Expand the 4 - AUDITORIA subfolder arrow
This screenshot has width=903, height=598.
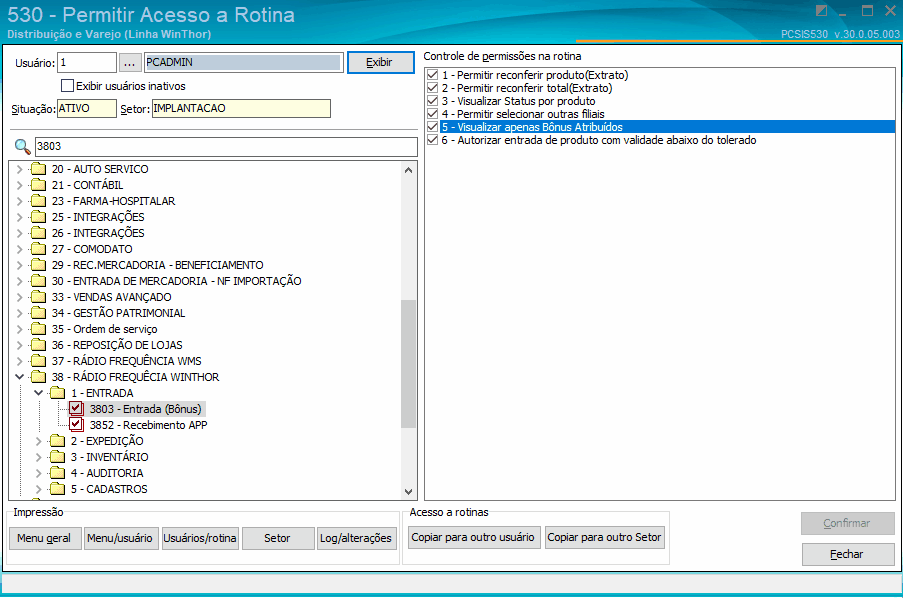39,473
